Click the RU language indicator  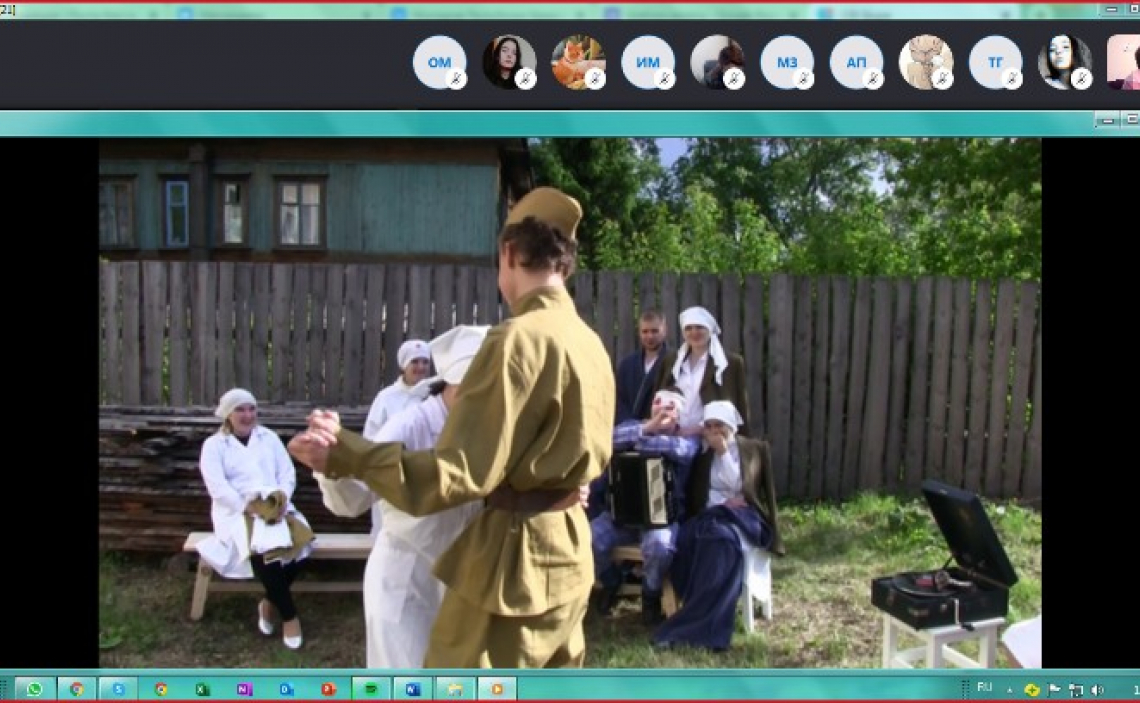click(984, 688)
